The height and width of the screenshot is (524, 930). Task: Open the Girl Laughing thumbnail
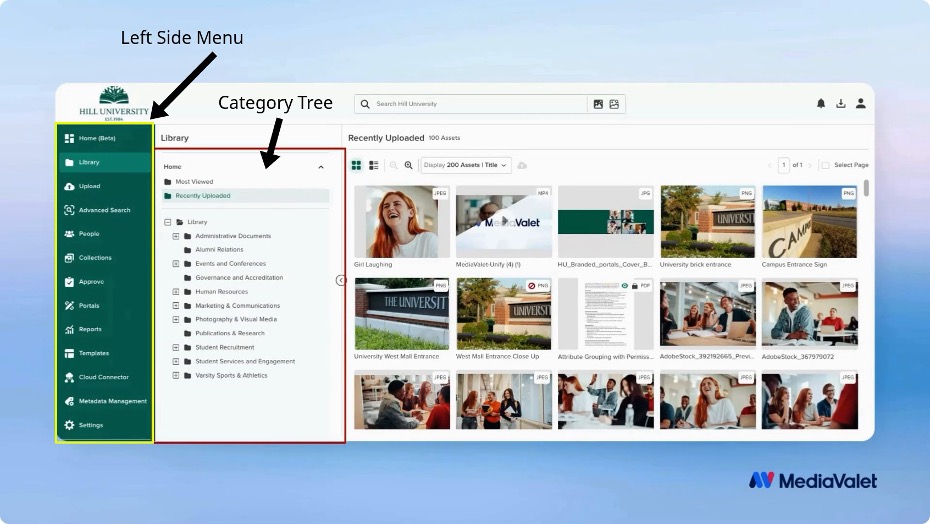point(402,221)
